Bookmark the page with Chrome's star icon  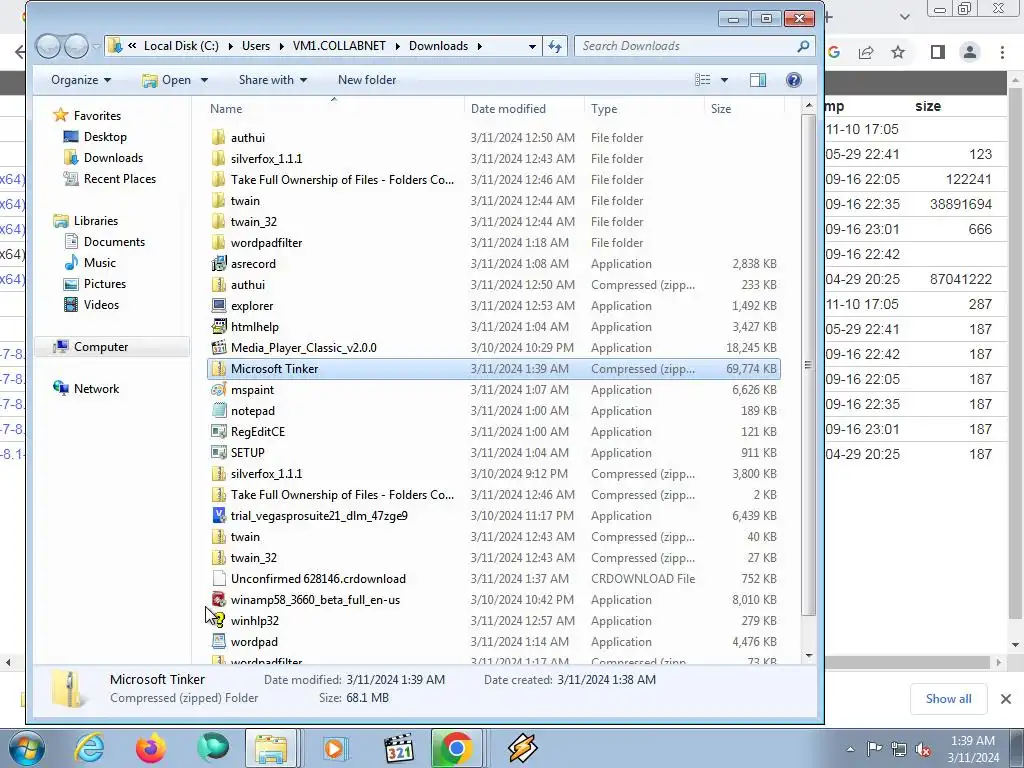(898, 52)
